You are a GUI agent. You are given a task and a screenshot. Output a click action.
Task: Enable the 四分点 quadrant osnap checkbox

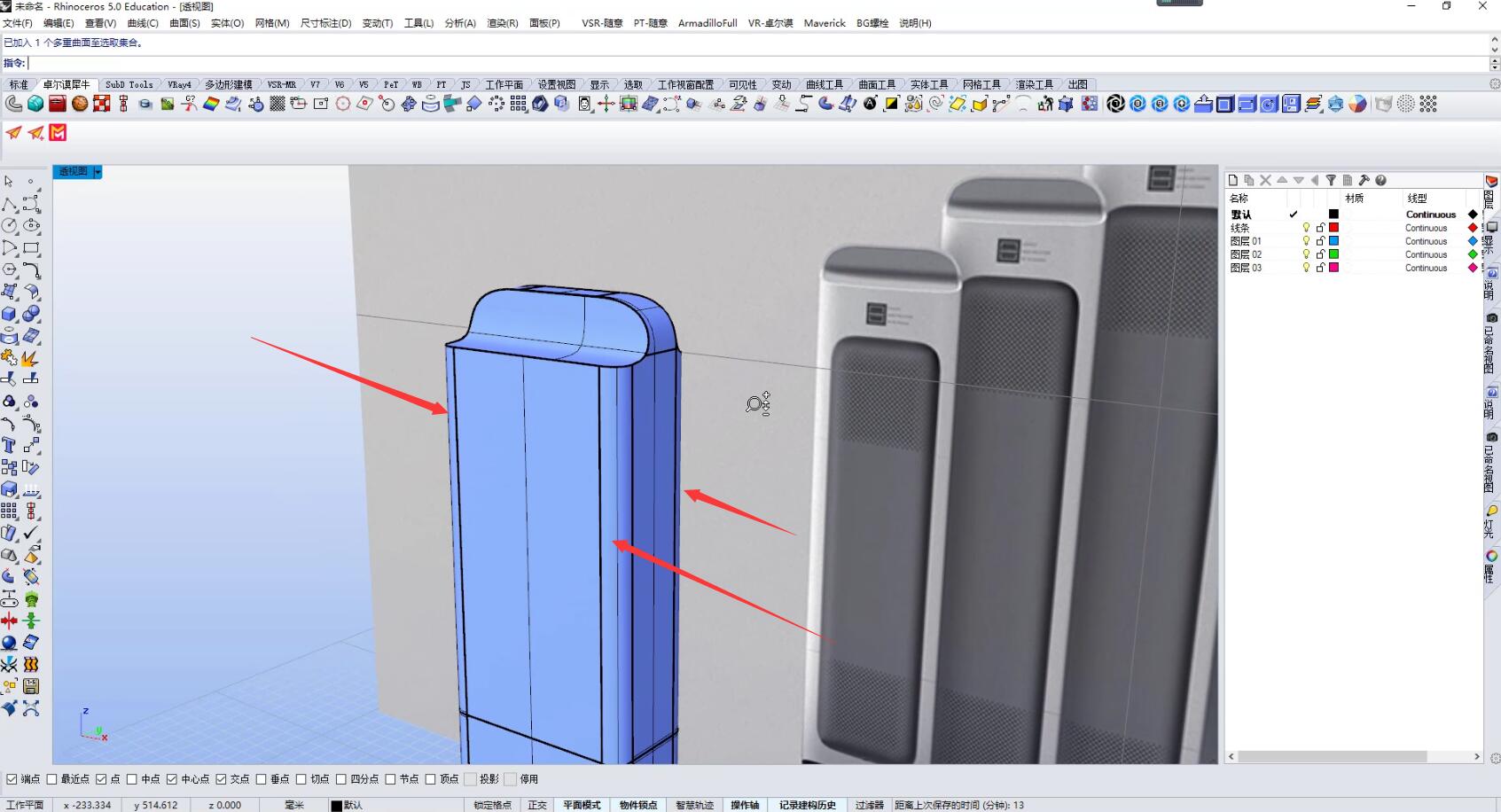341,779
